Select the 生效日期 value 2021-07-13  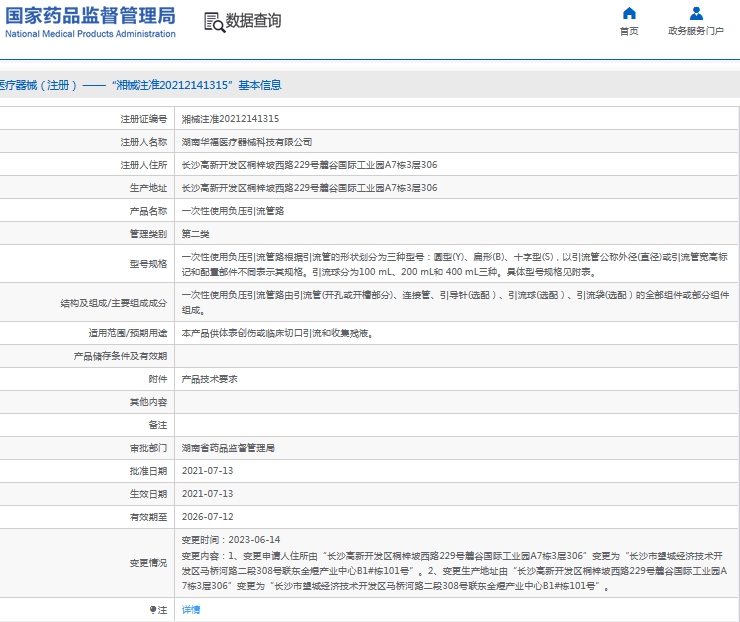[208, 494]
